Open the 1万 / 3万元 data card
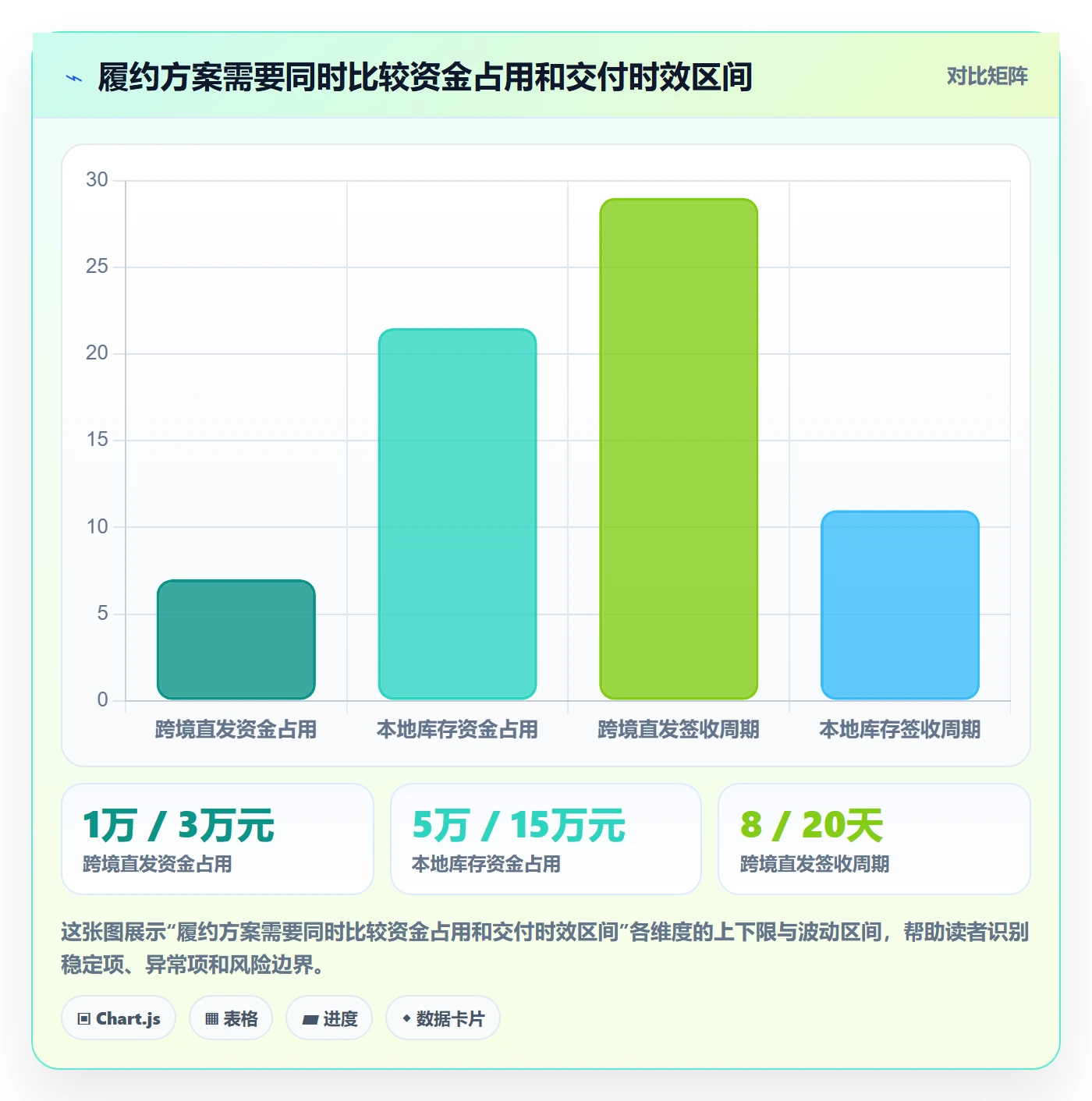The width and height of the screenshot is (1092, 1101). click(x=218, y=839)
